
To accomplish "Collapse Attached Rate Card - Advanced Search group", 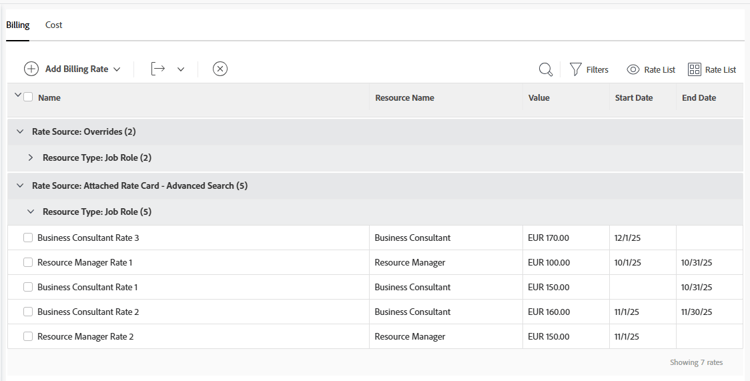I will click(x=20, y=185).
